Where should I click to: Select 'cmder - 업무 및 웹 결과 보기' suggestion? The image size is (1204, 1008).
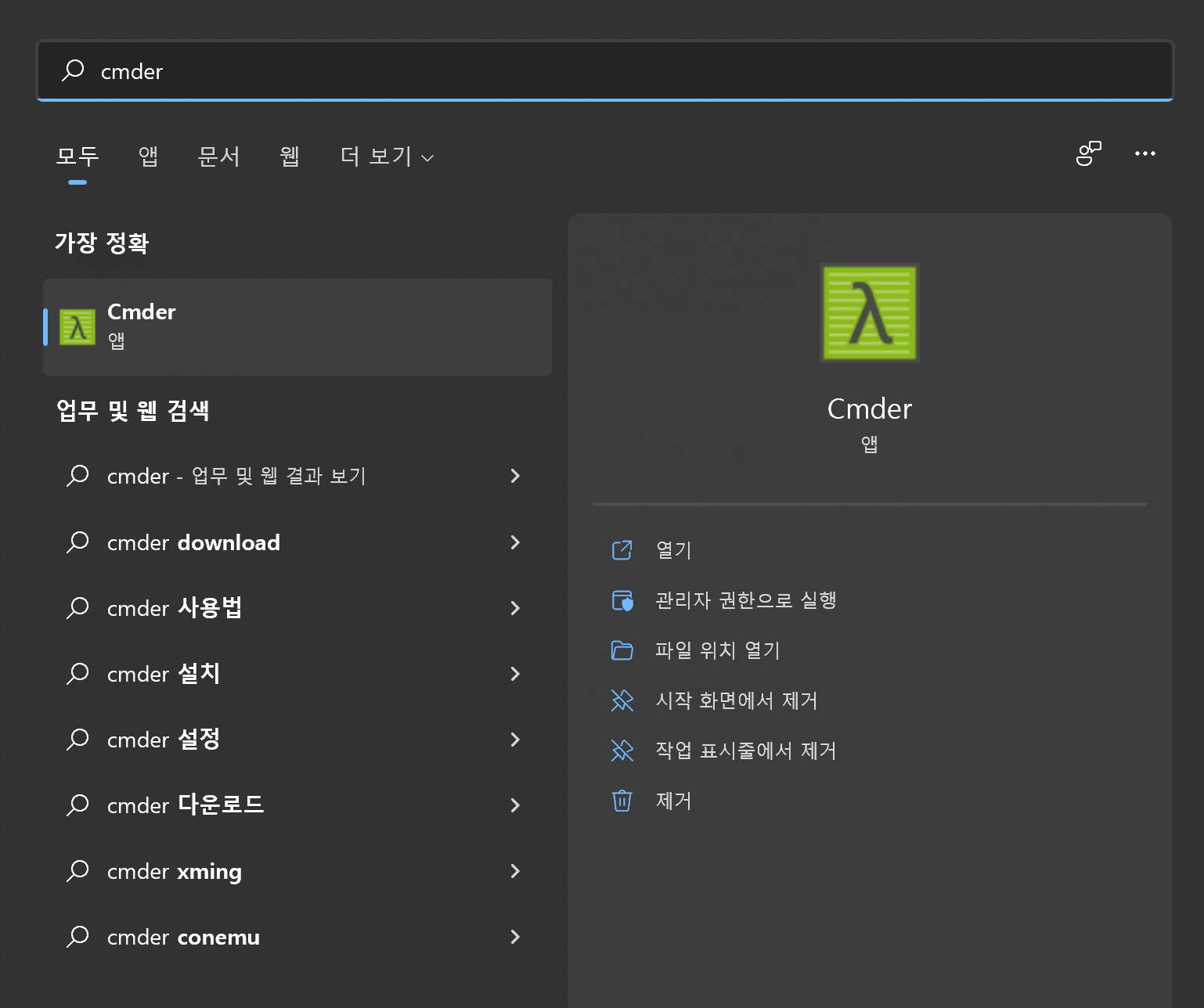[x=297, y=476]
